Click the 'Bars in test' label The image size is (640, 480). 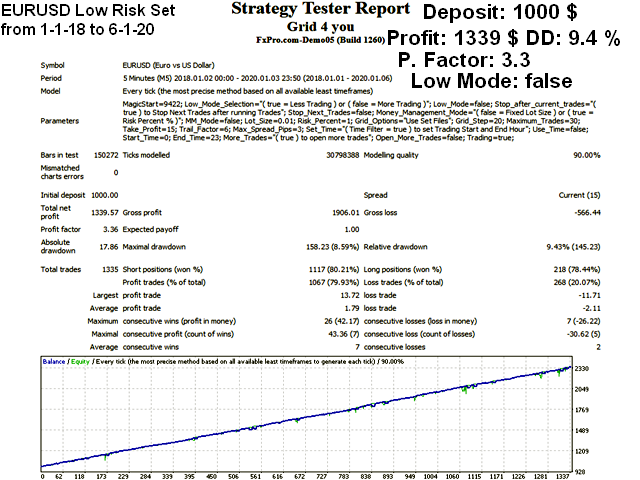[59, 155]
